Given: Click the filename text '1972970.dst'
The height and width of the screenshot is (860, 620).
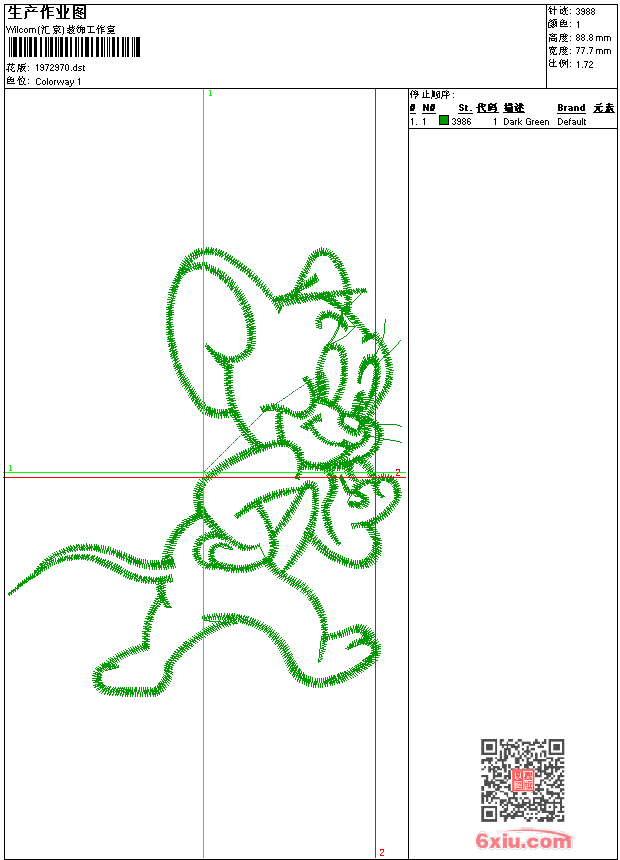Looking at the screenshot, I should (60, 68).
